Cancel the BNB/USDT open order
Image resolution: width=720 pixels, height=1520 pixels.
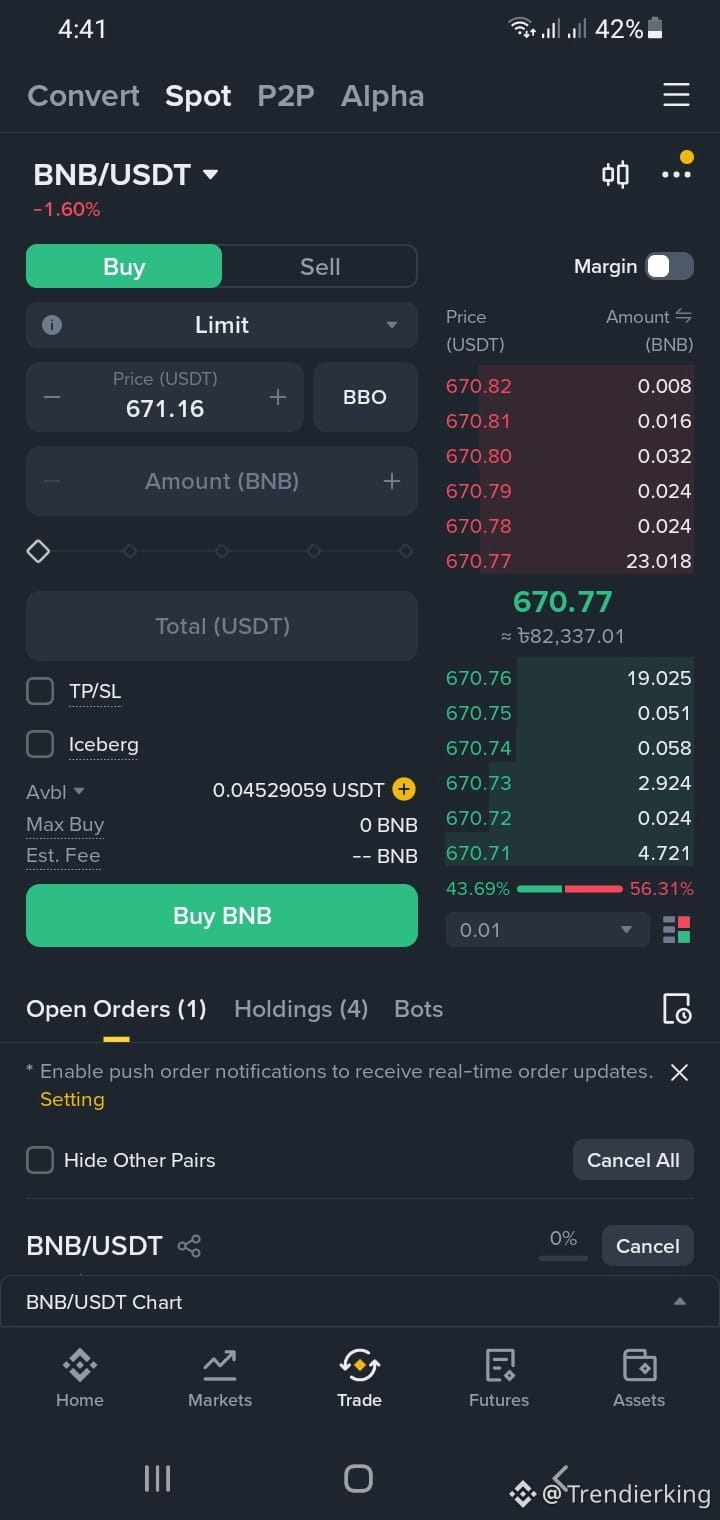[648, 1246]
